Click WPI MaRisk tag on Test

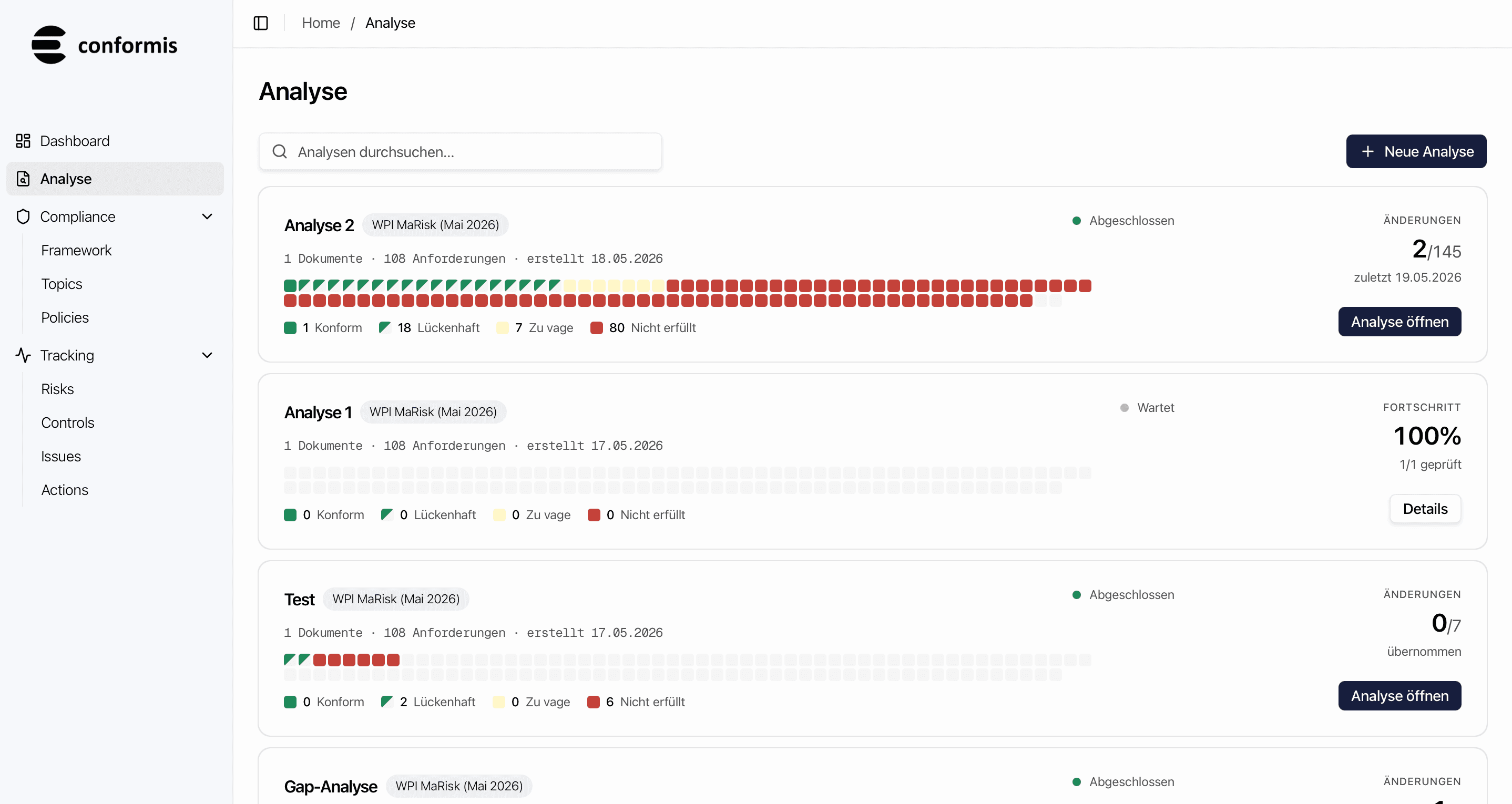tap(396, 599)
